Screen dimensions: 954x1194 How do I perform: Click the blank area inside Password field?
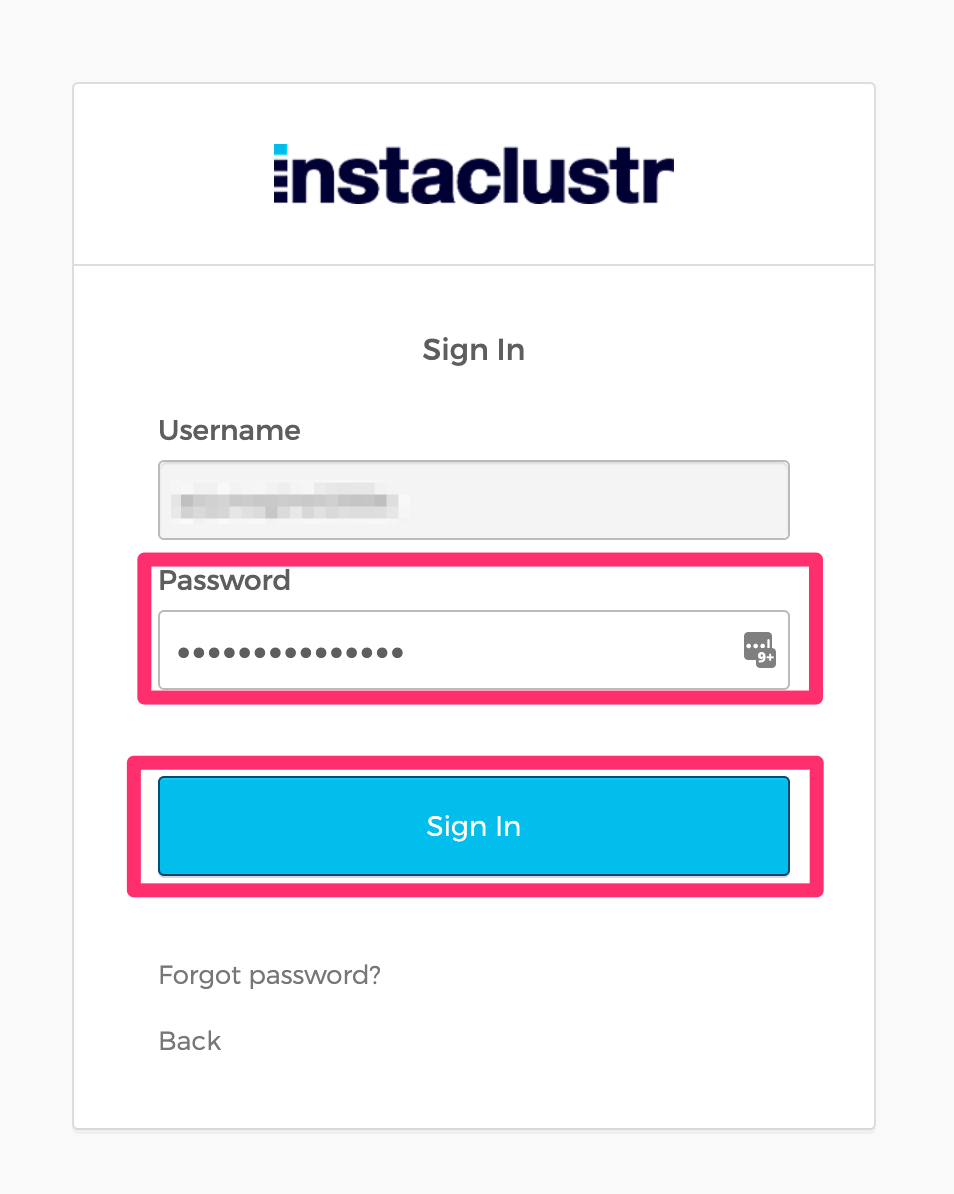pyautogui.click(x=570, y=650)
